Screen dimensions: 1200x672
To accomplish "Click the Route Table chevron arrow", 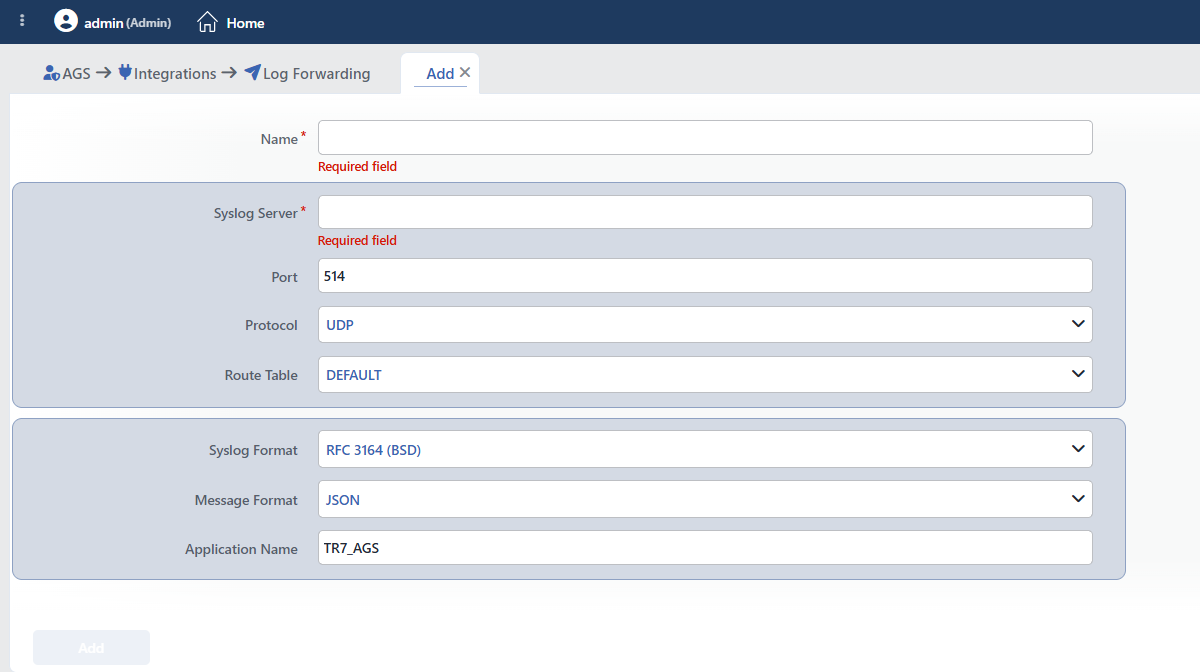I will (1078, 374).
